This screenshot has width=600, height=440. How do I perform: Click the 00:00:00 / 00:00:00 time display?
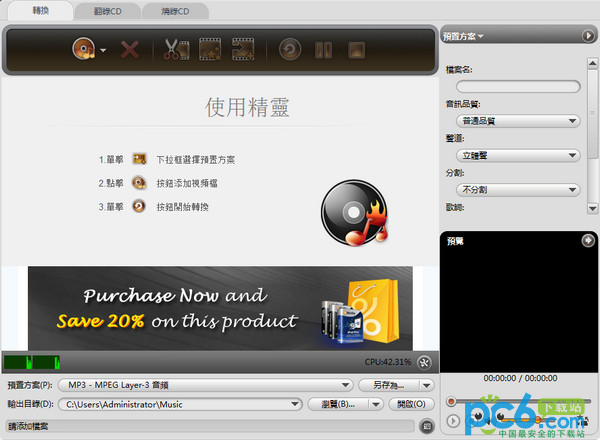pyautogui.click(x=520, y=378)
